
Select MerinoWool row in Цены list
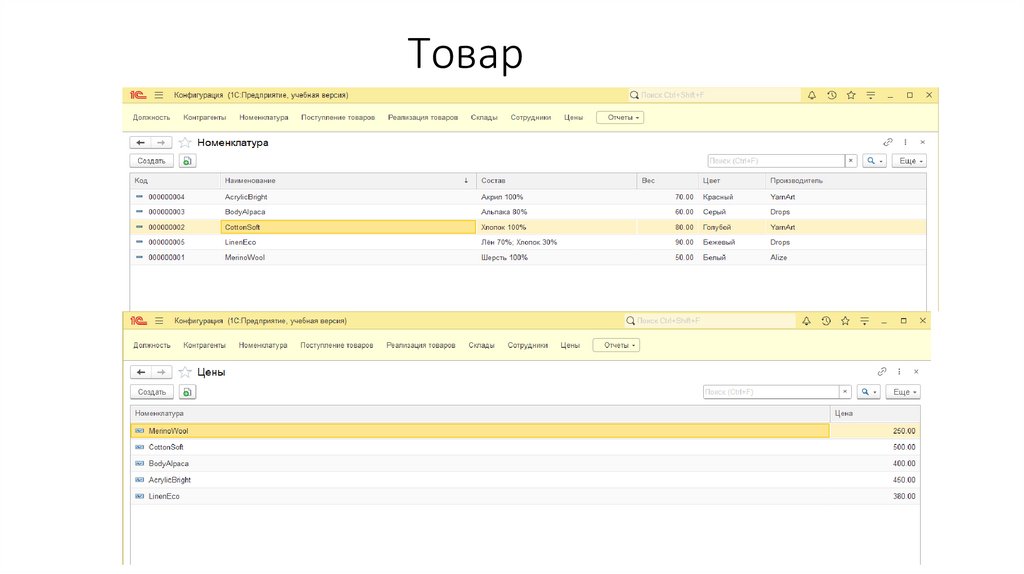[x=525, y=431]
